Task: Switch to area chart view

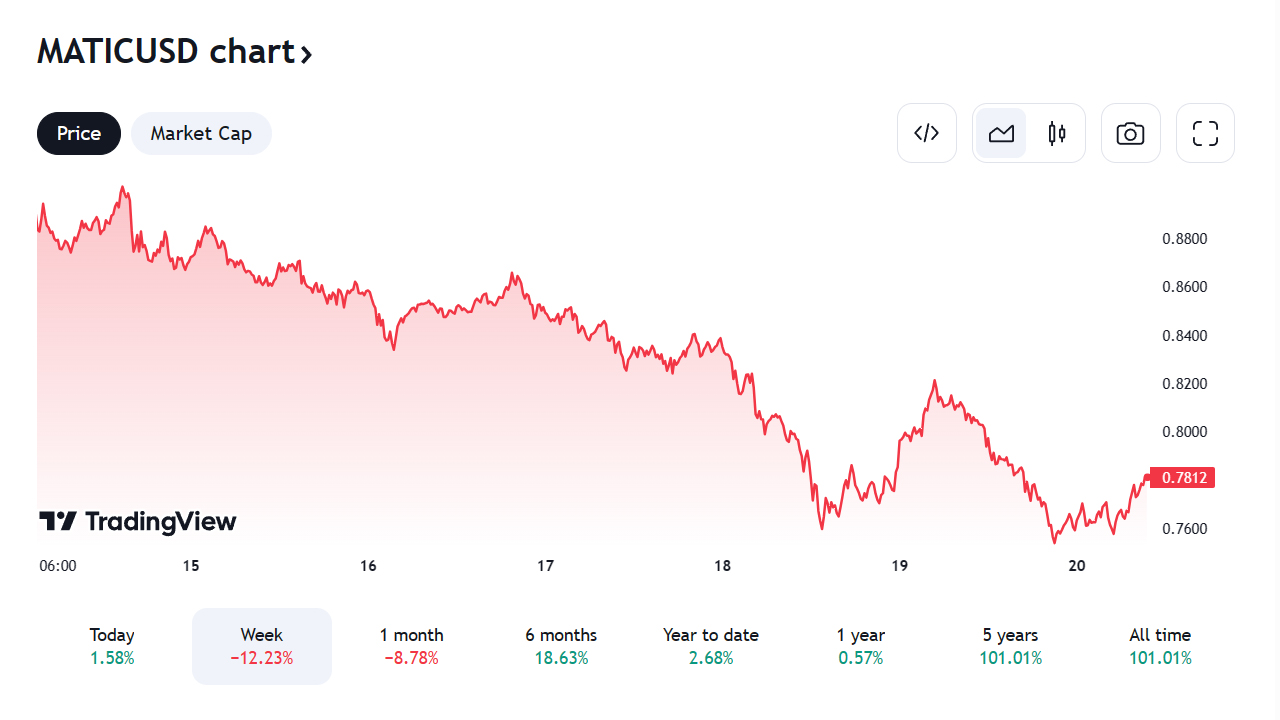Action: tap(1001, 133)
